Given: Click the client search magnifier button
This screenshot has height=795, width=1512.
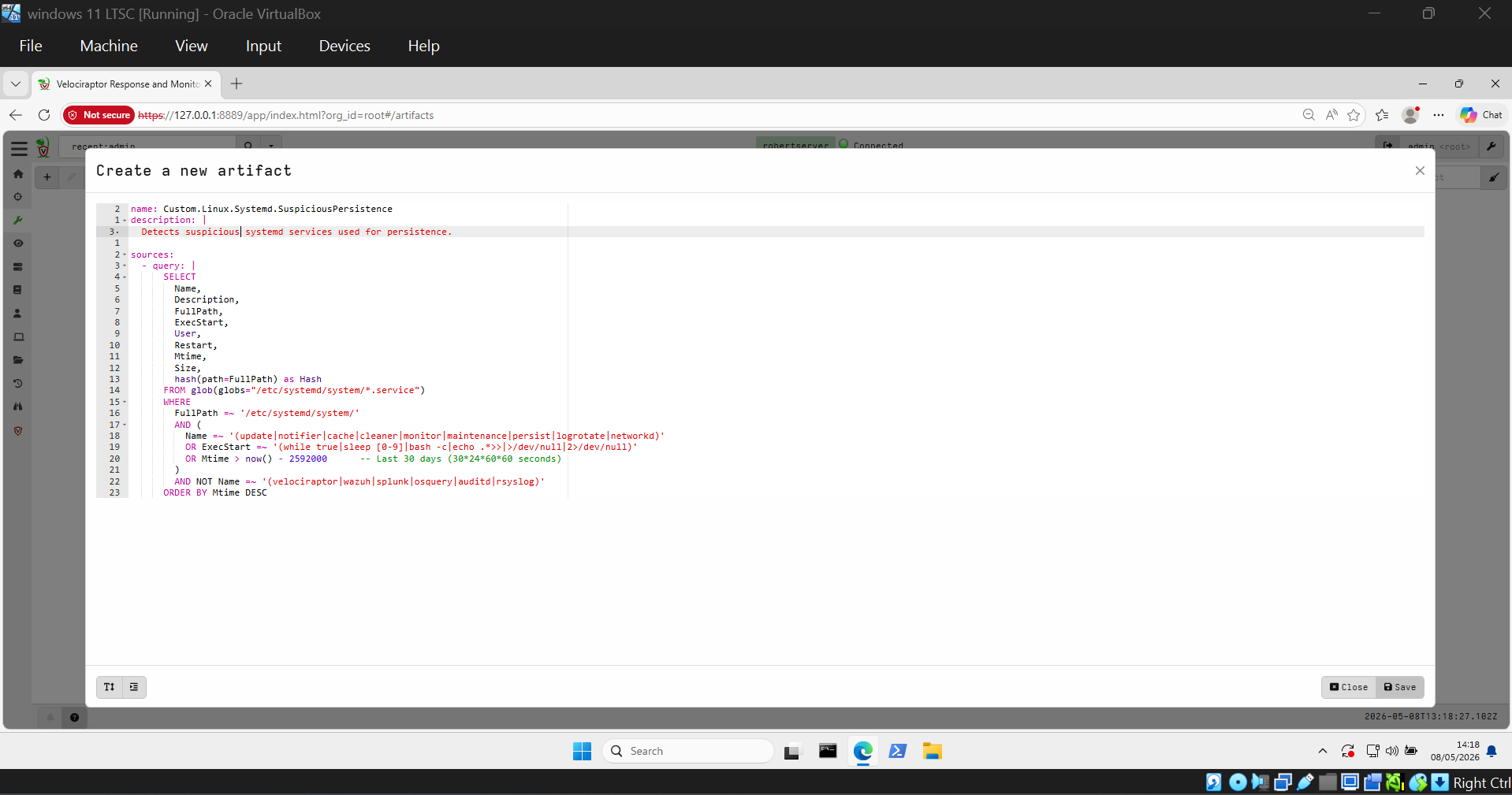Looking at the screenshot, I should [x=248, y=146].
